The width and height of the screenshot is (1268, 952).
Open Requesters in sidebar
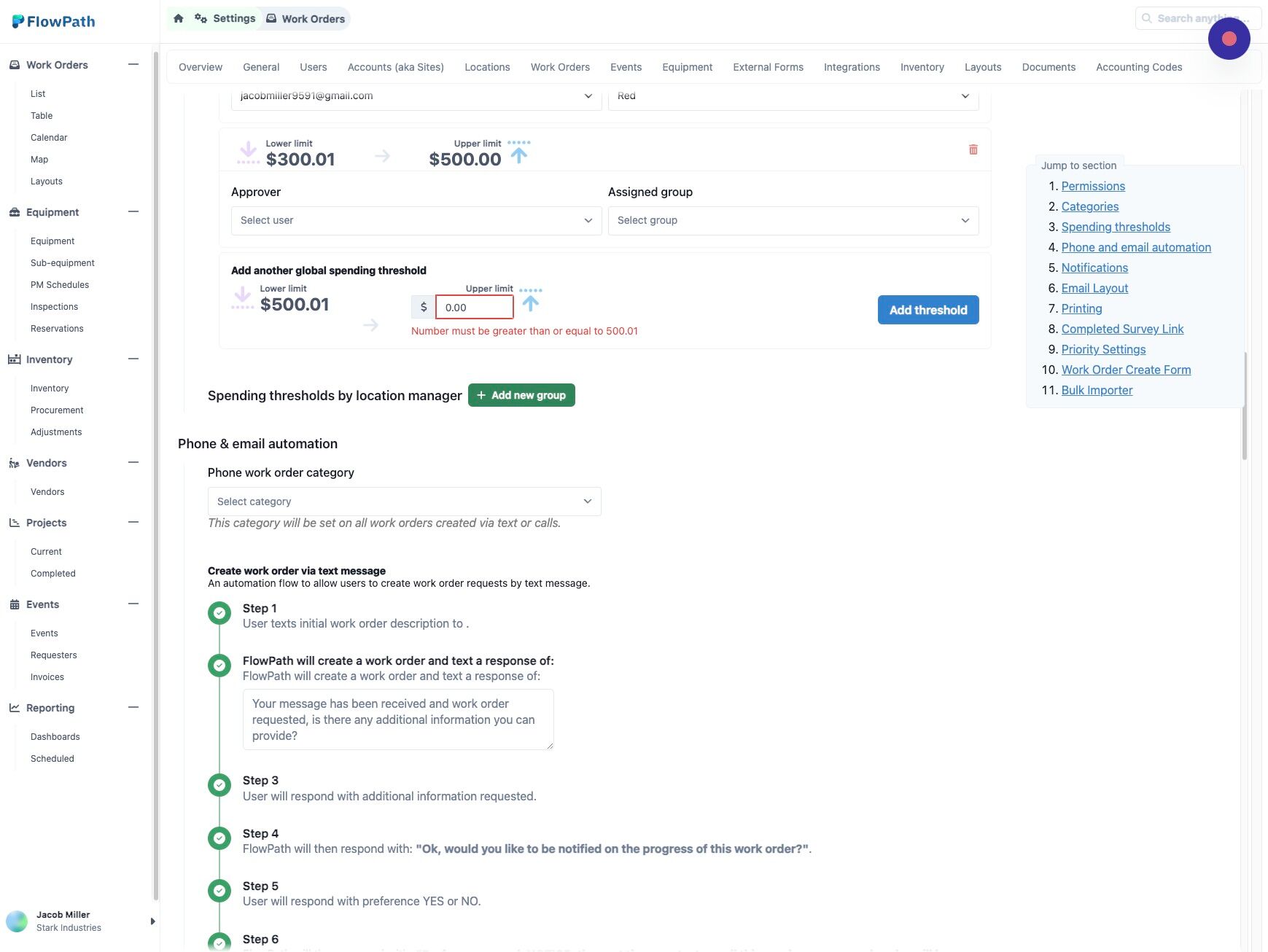(54, 655)
